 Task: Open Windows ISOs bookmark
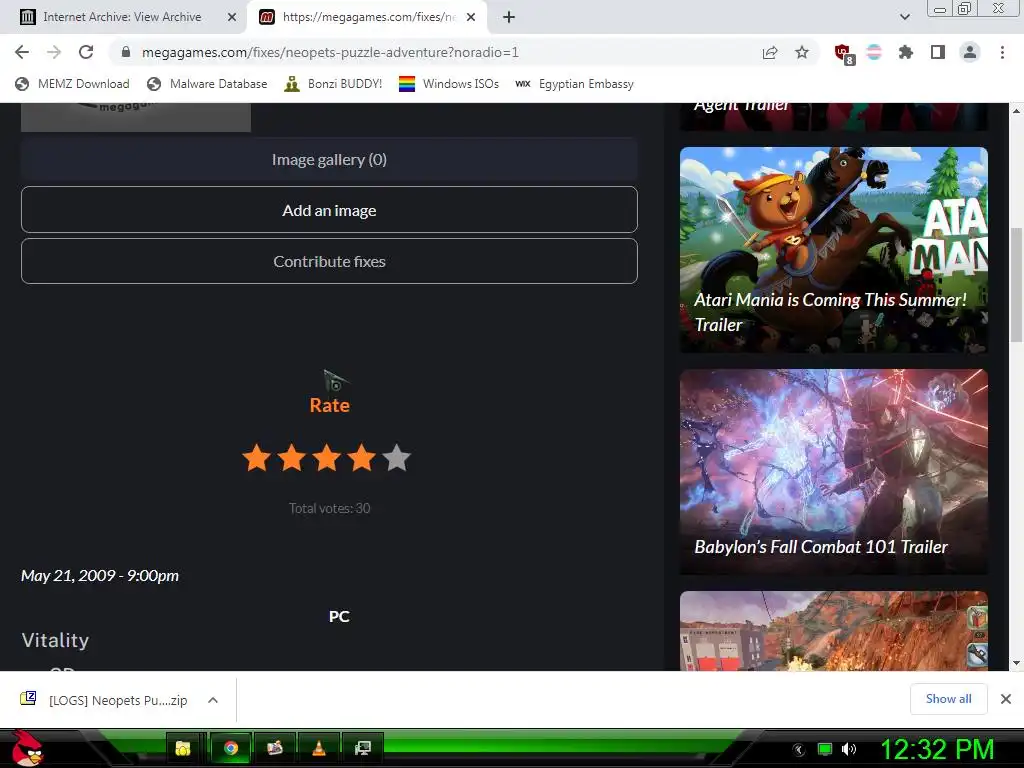(x=449, y=84)
